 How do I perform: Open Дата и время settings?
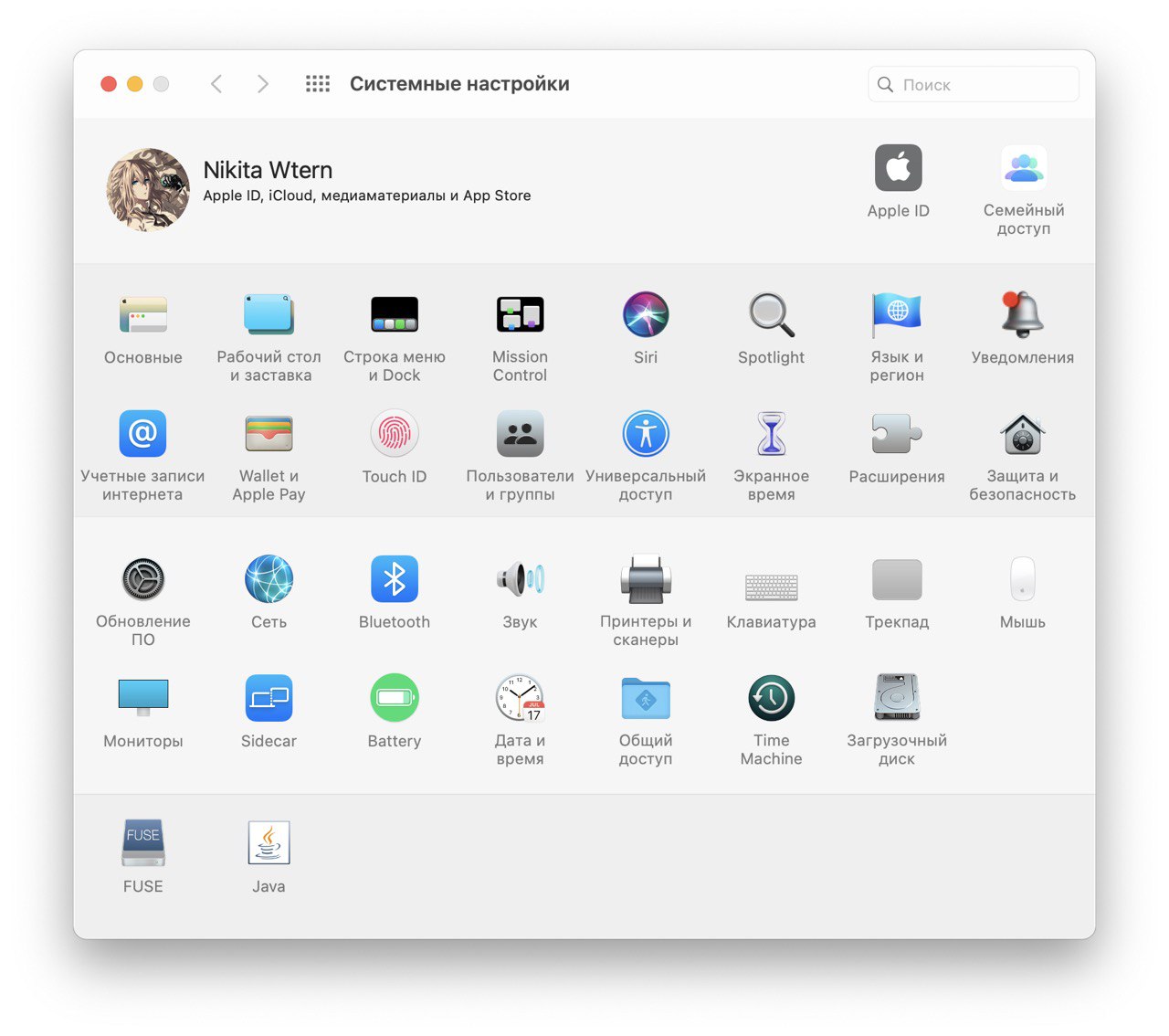pyautogui.click(x=520, y=698)
